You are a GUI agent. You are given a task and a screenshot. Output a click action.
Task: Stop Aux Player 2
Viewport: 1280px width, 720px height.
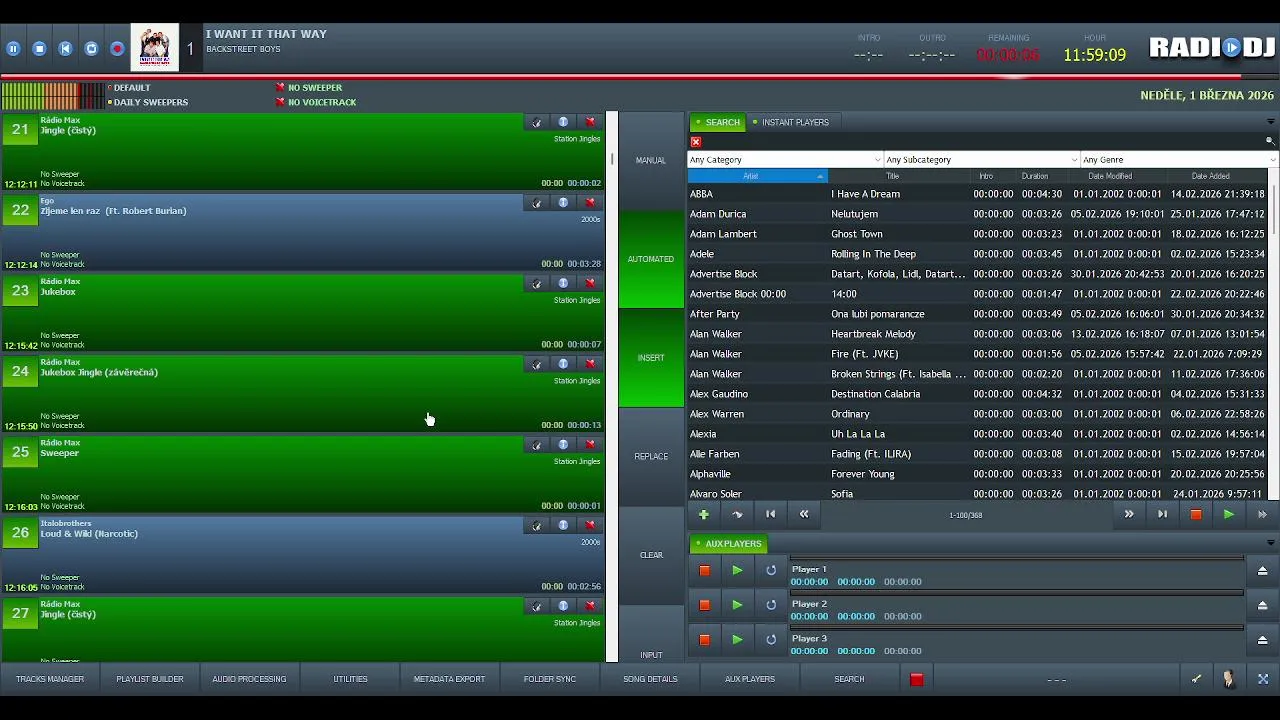tap(704, 605)
